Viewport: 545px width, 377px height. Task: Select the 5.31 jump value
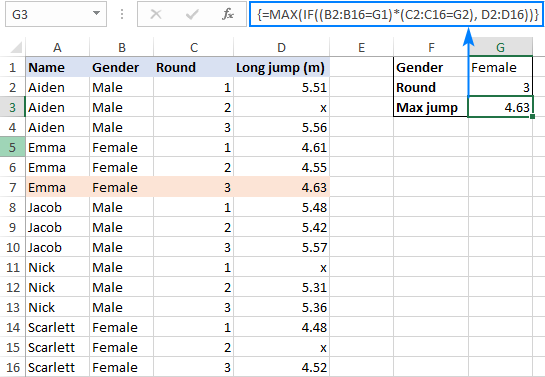coord(281,287)
